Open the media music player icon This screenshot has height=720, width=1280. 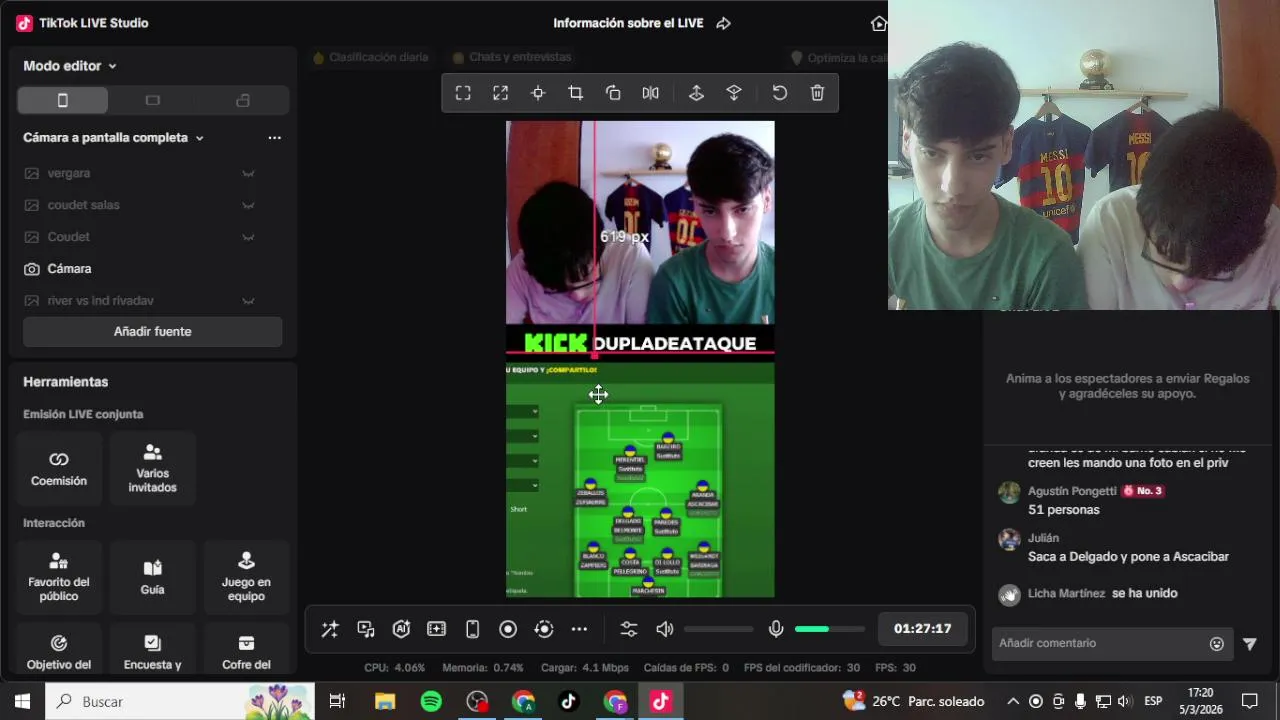click(x=366, y=629)
